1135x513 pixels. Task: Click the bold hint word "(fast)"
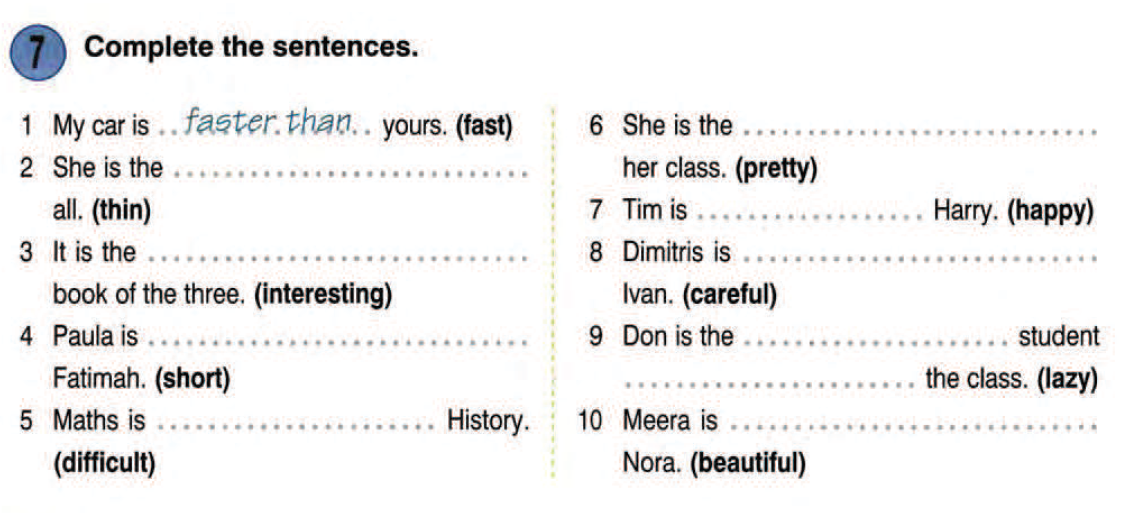484,127
